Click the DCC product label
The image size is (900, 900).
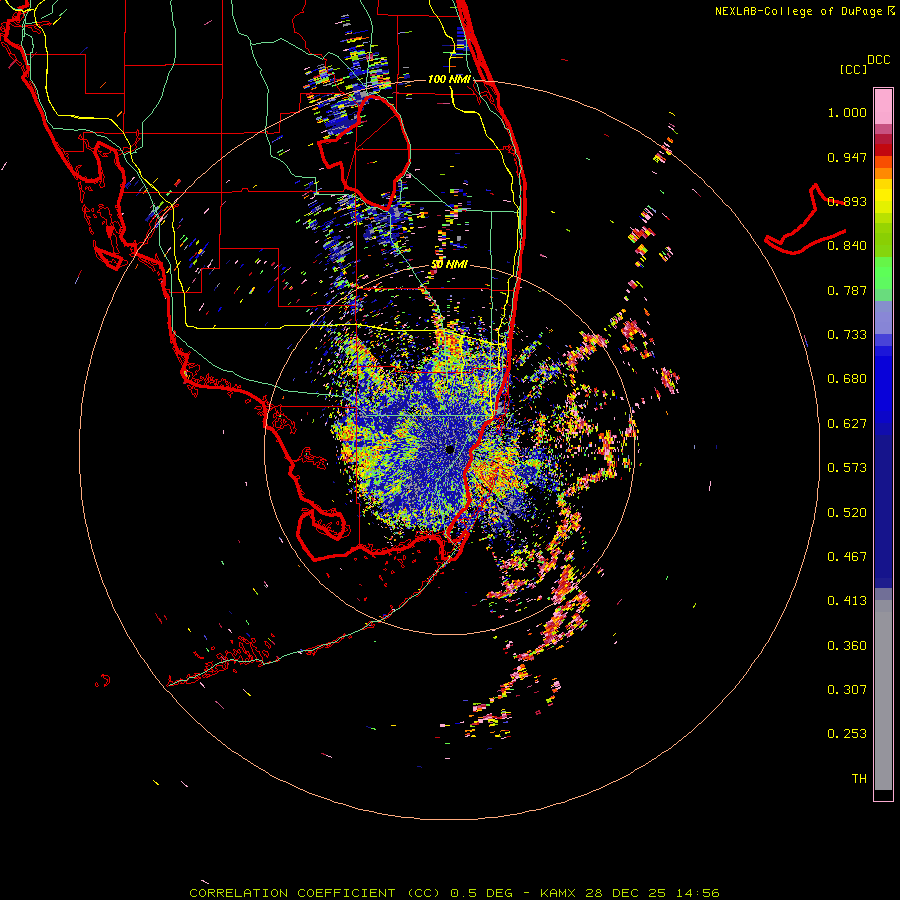[x=878, y=60]
